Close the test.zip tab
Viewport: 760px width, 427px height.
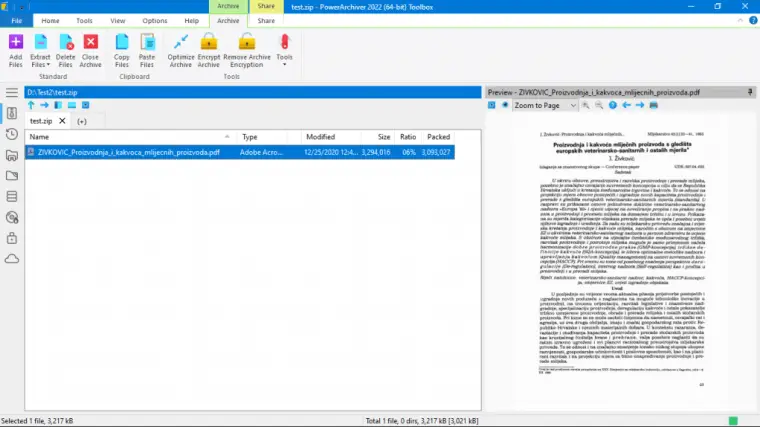click(x=62, y=121)
